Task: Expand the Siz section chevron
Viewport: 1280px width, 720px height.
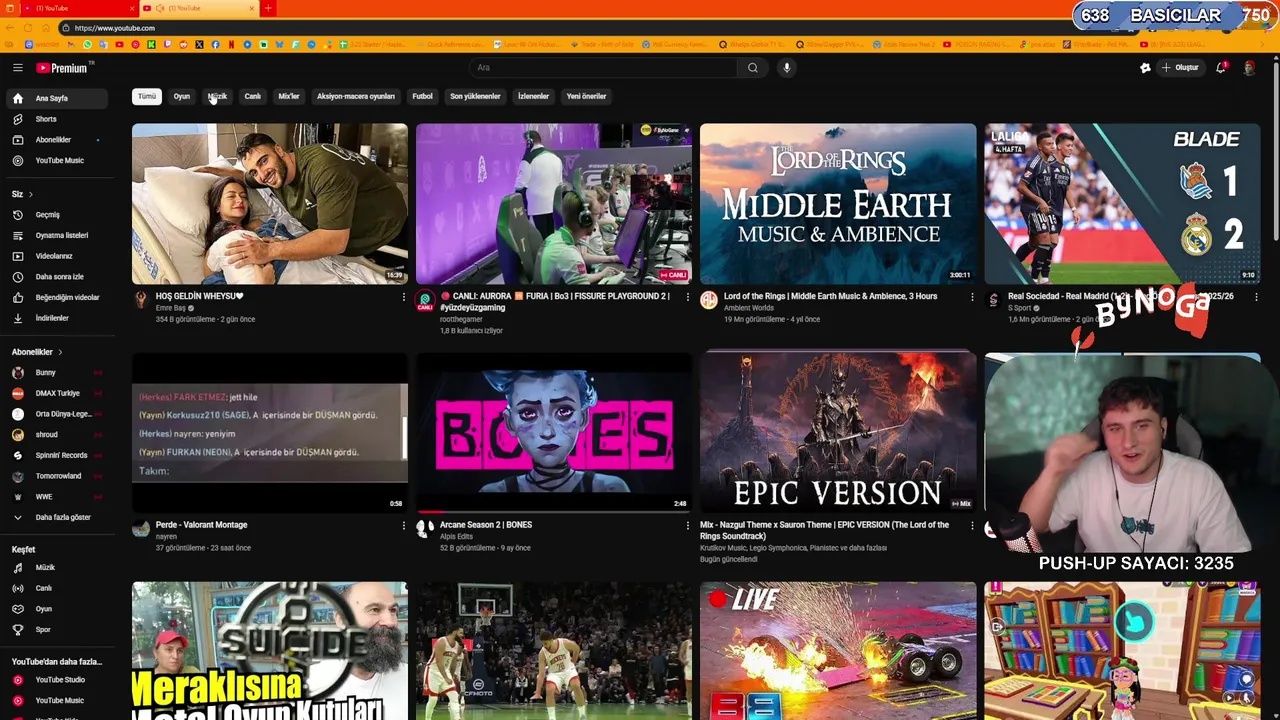Action: (30, 194)
